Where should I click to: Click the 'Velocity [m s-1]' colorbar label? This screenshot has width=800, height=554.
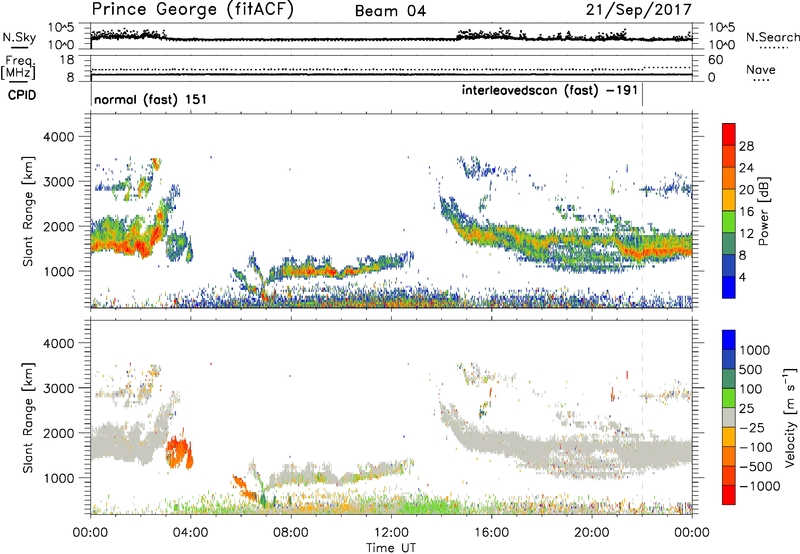pos(790,417)
